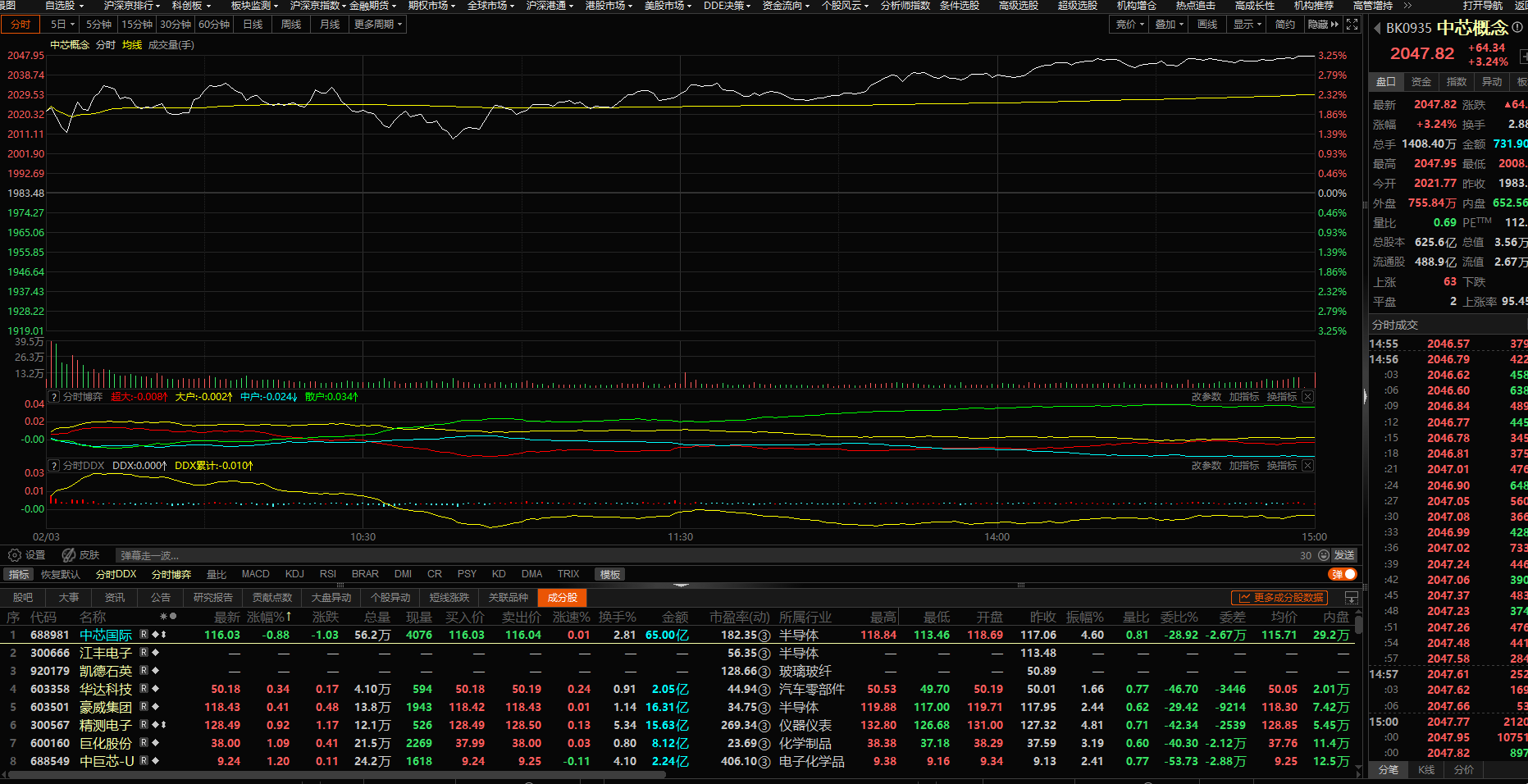Select the 研究报告 tab
This screenshot has width=1528, height=784.
pos(213,598)
